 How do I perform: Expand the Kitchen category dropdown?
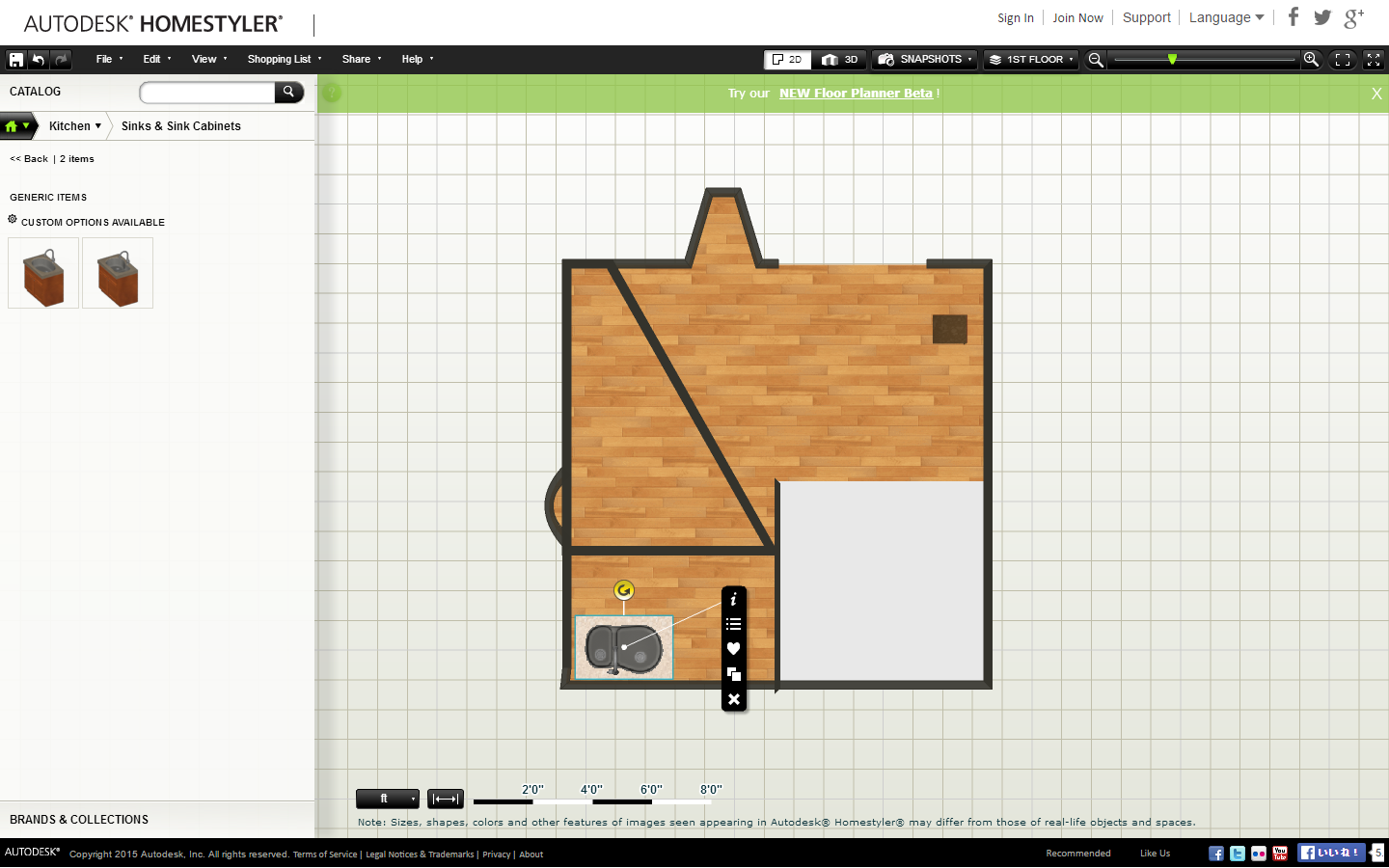[x=75, y=126]
